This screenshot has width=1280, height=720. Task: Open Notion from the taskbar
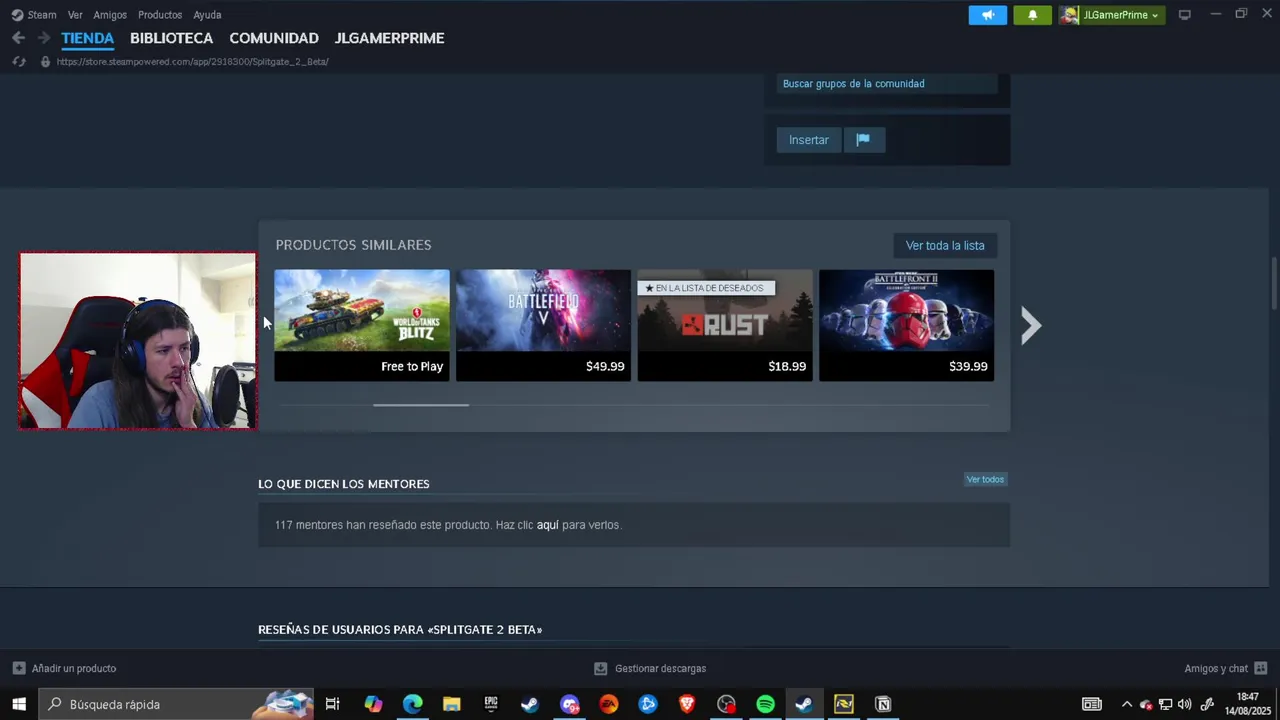883,704
